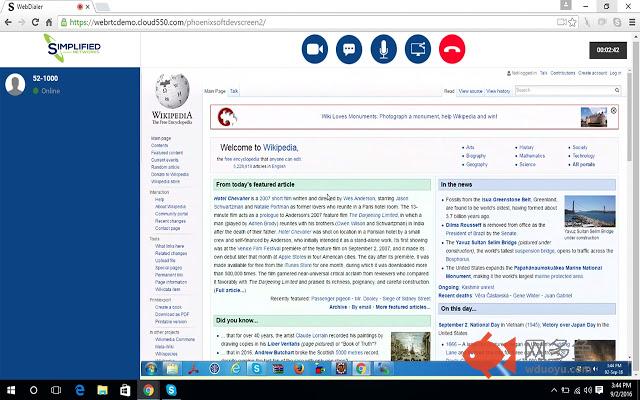Open File Explorer from the taskbar
This screenshot has height=400, width=640.
[x=102, y=390]
